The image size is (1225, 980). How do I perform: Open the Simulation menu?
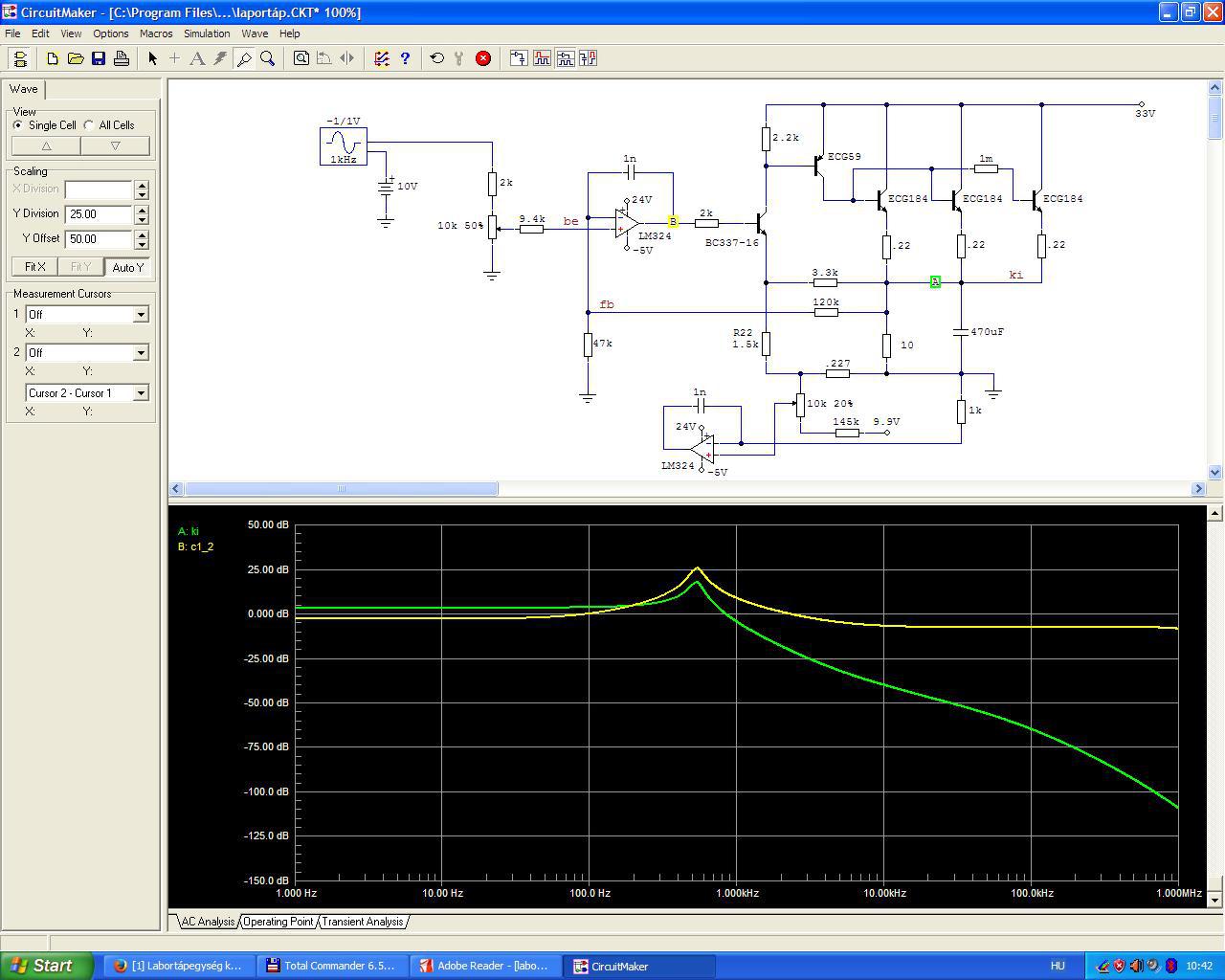coord(207,33)
